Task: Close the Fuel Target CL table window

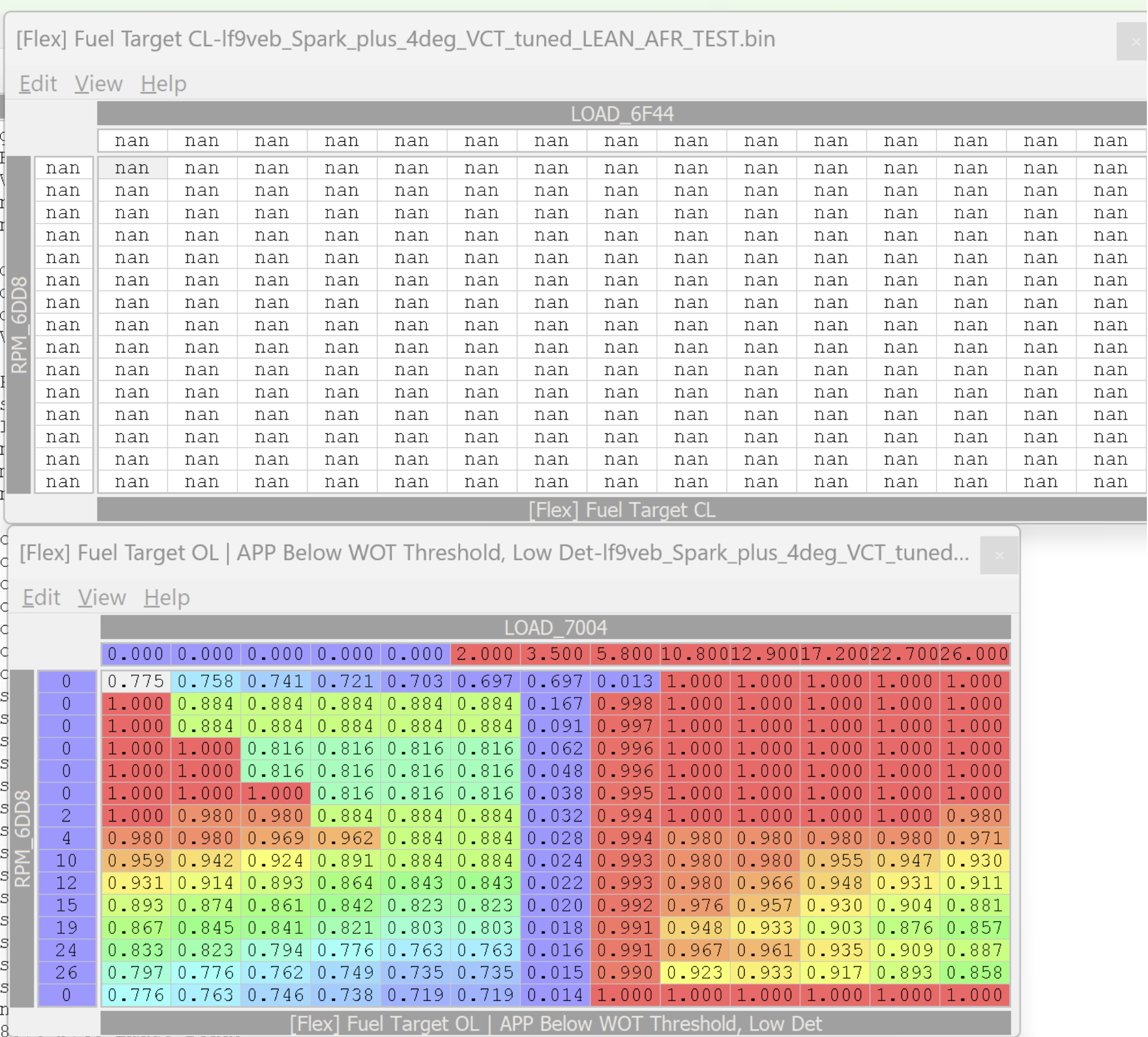Action: click(1134, 41)
